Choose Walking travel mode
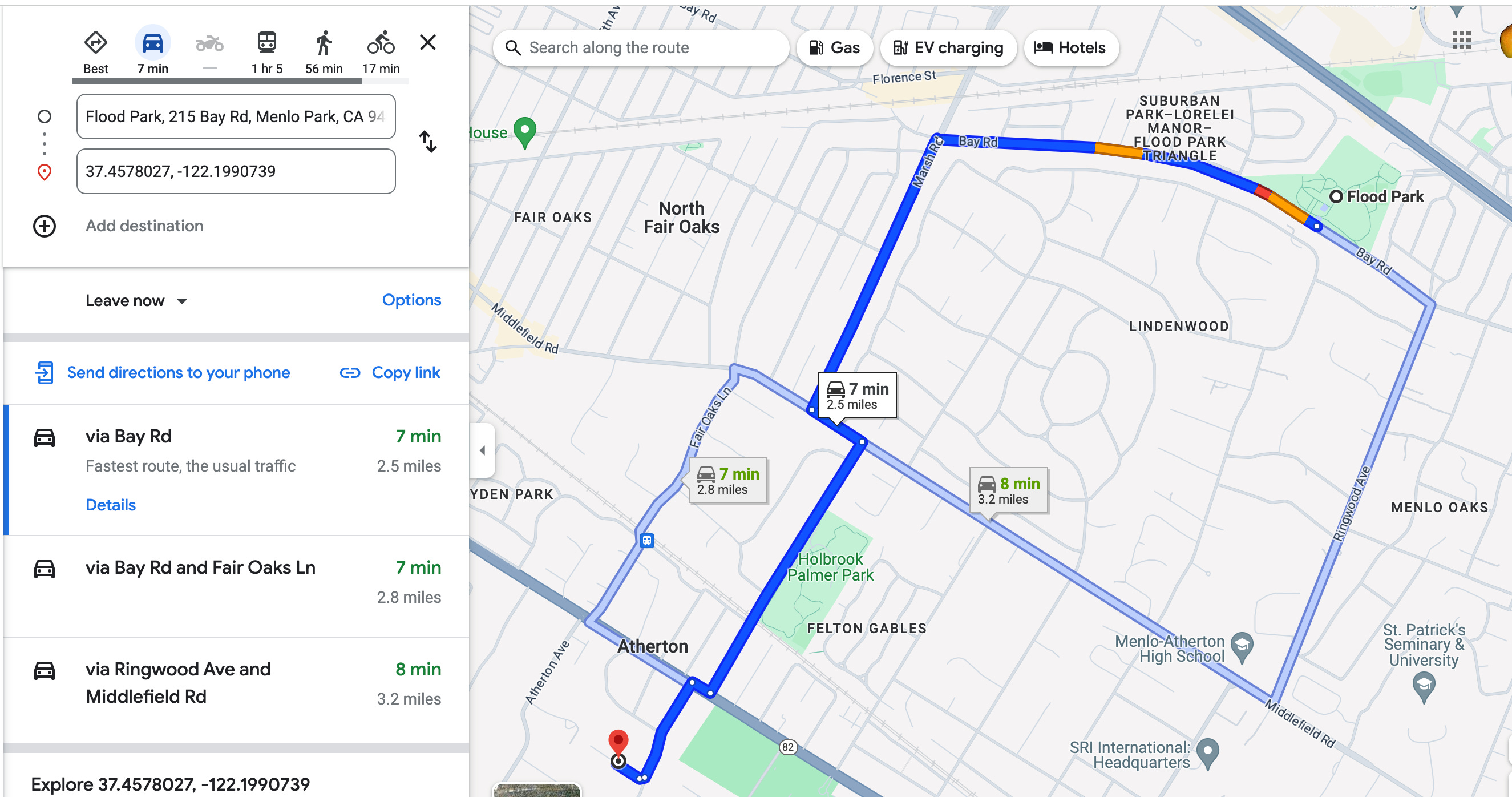The width and height of the screenshot is (1512, 797). coord(324,43)
